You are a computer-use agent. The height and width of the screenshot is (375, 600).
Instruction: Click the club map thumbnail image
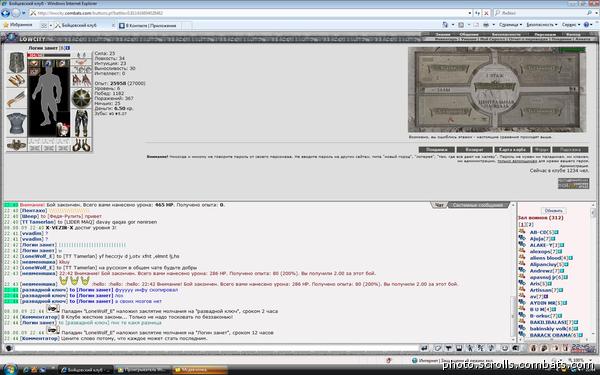497,89
